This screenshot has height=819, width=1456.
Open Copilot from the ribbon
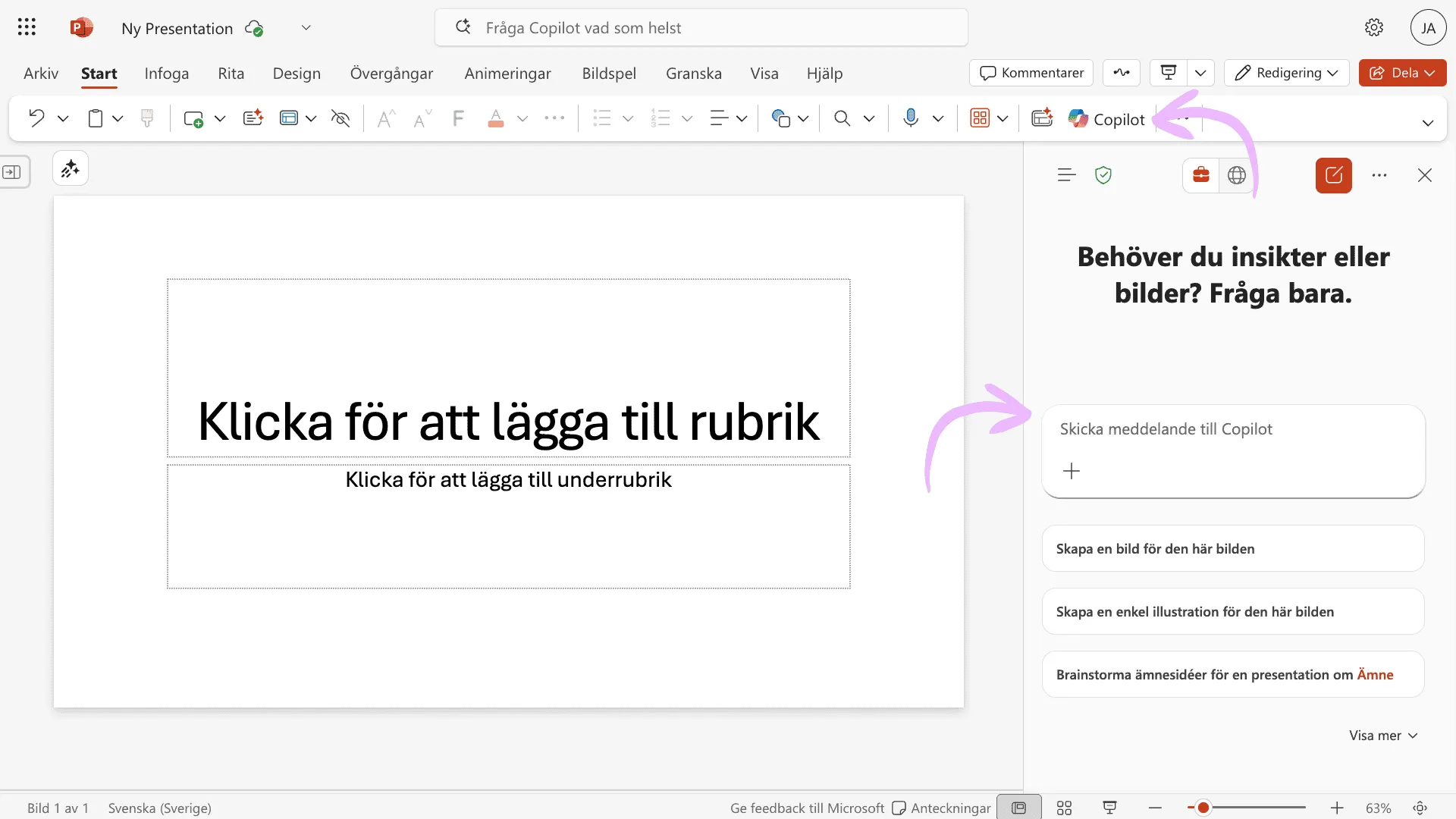[1106, 119]
